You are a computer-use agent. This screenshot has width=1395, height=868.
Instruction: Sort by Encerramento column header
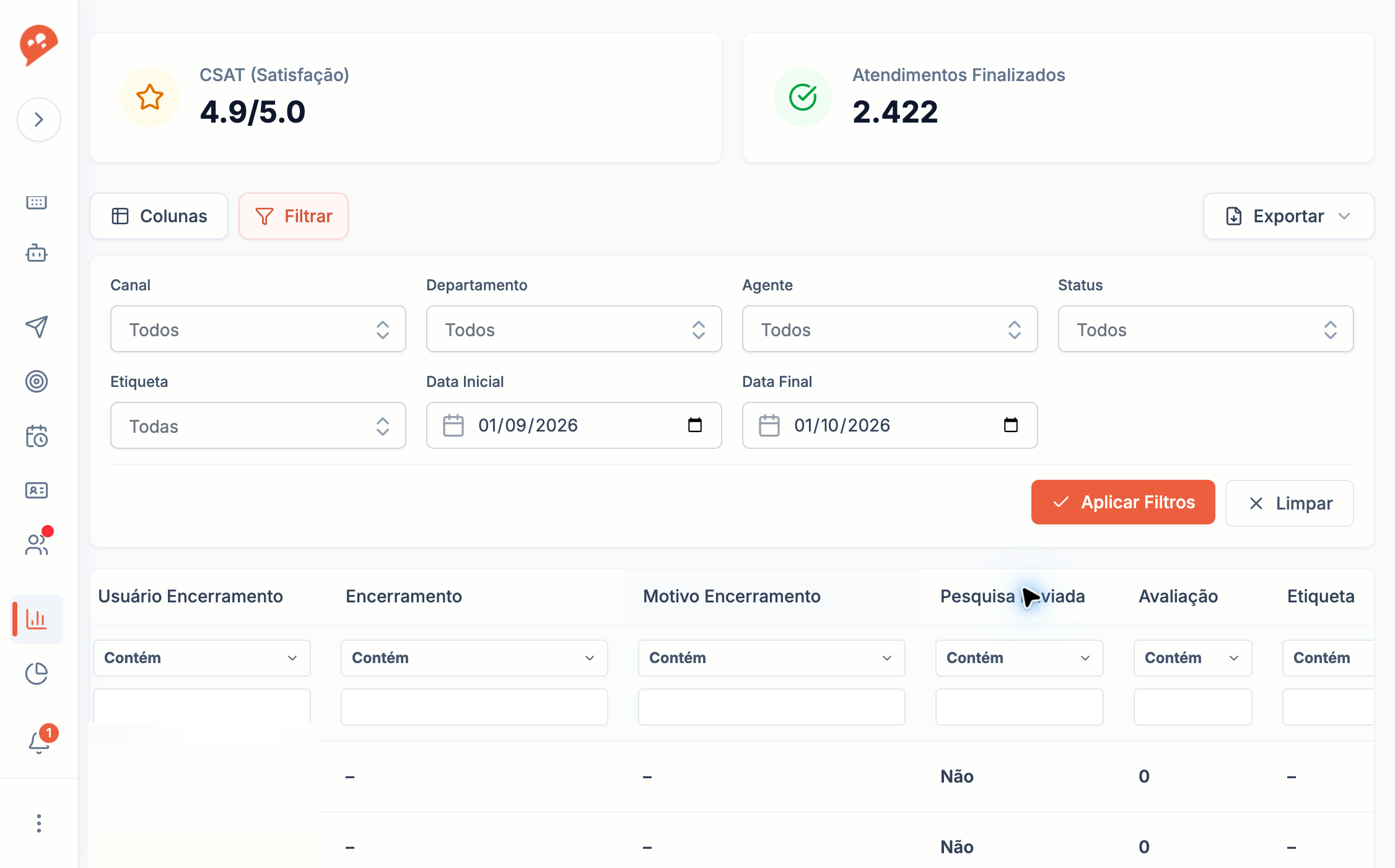404,596
